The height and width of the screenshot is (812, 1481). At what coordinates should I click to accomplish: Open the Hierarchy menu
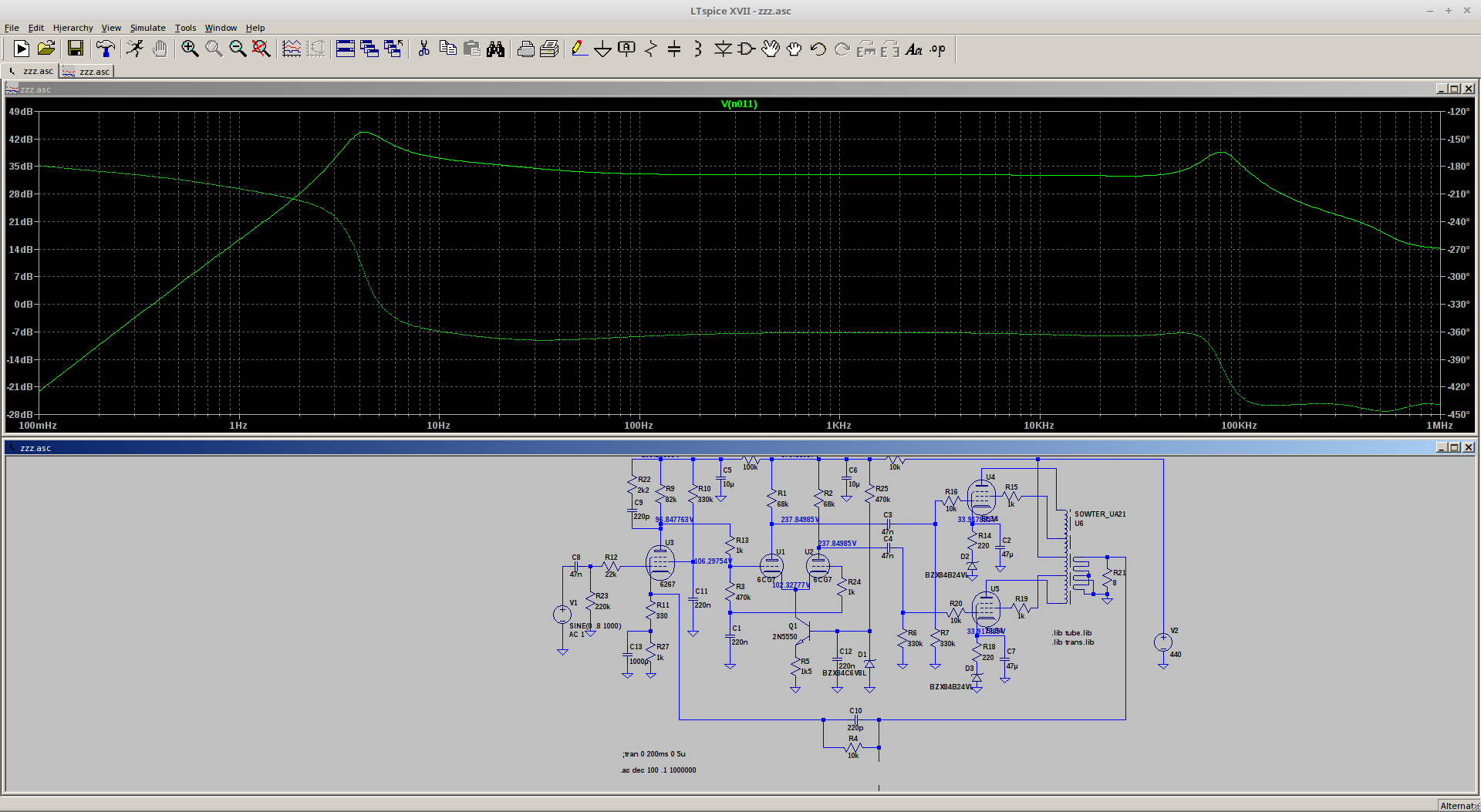pyautogui.click(x=73, y=28)
